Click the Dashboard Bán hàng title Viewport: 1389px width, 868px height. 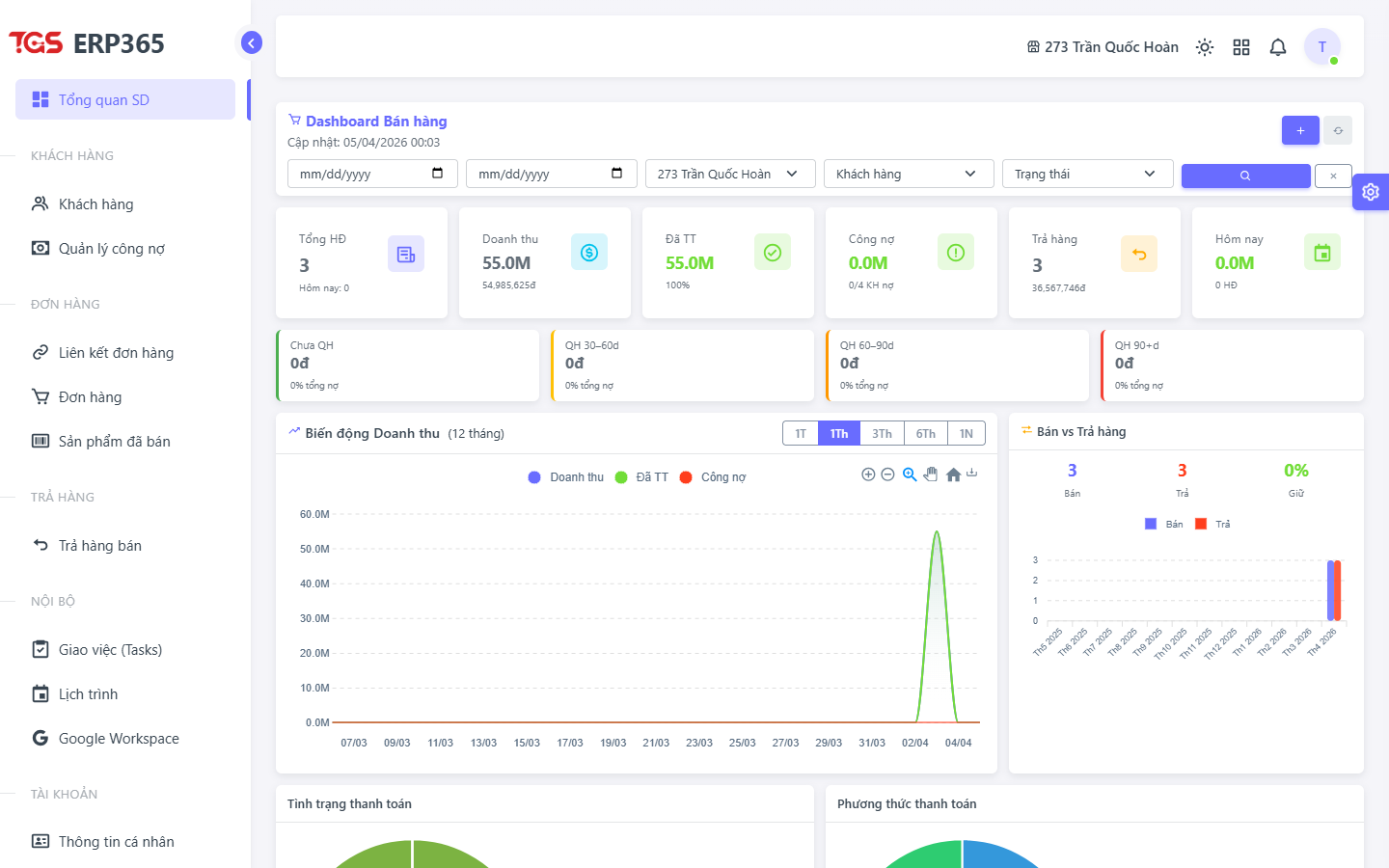376,122
